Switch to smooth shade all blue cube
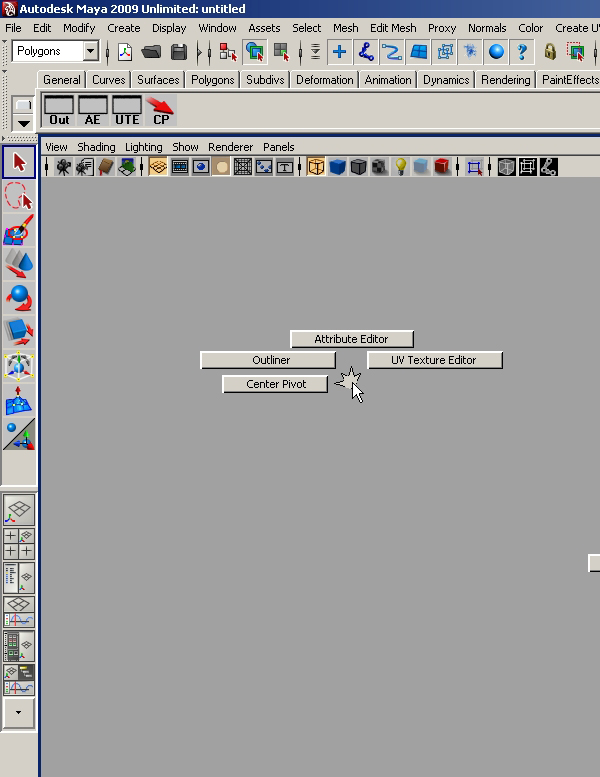Image resolution: width=600 pixels, height=777 pixels. (337, 167)
